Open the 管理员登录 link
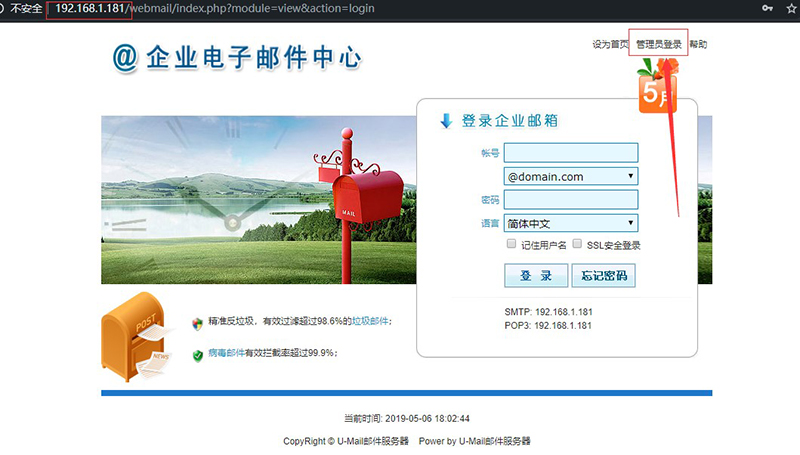800x455 pixels. pyautogui.click(x=658, y=45)
